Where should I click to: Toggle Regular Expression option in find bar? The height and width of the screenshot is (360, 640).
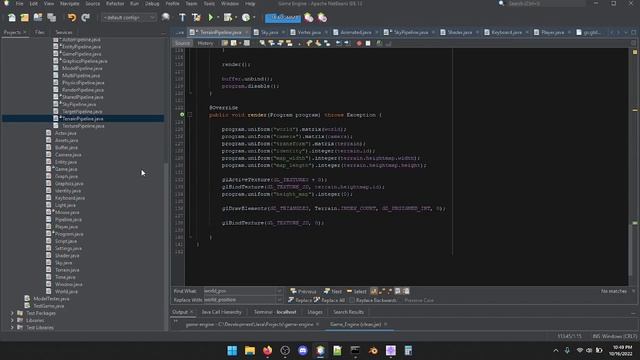pos(389,291)
